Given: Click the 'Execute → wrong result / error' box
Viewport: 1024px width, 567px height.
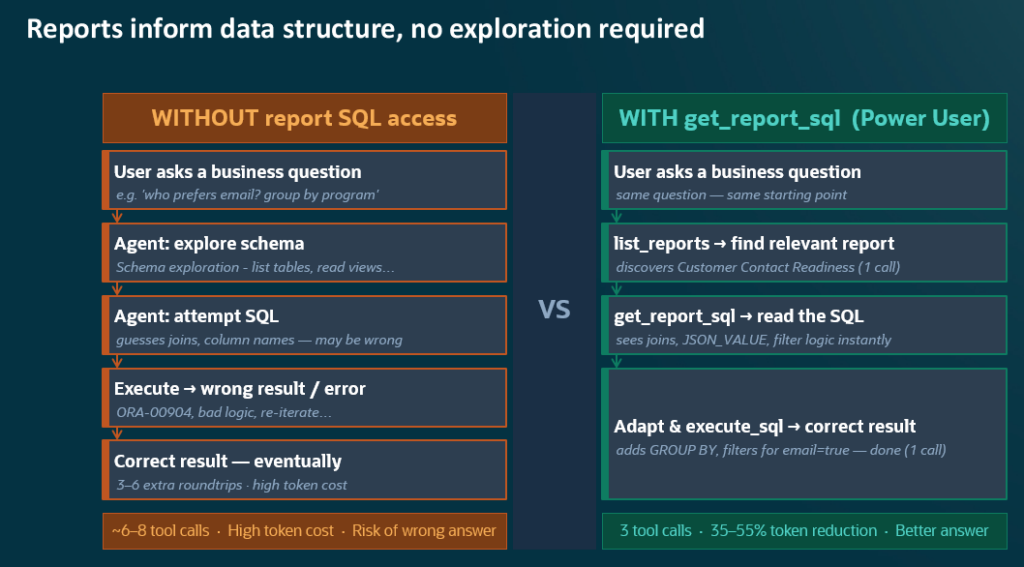Looking at the screenshot, I should pyautogui.click(x=304, y=398).
